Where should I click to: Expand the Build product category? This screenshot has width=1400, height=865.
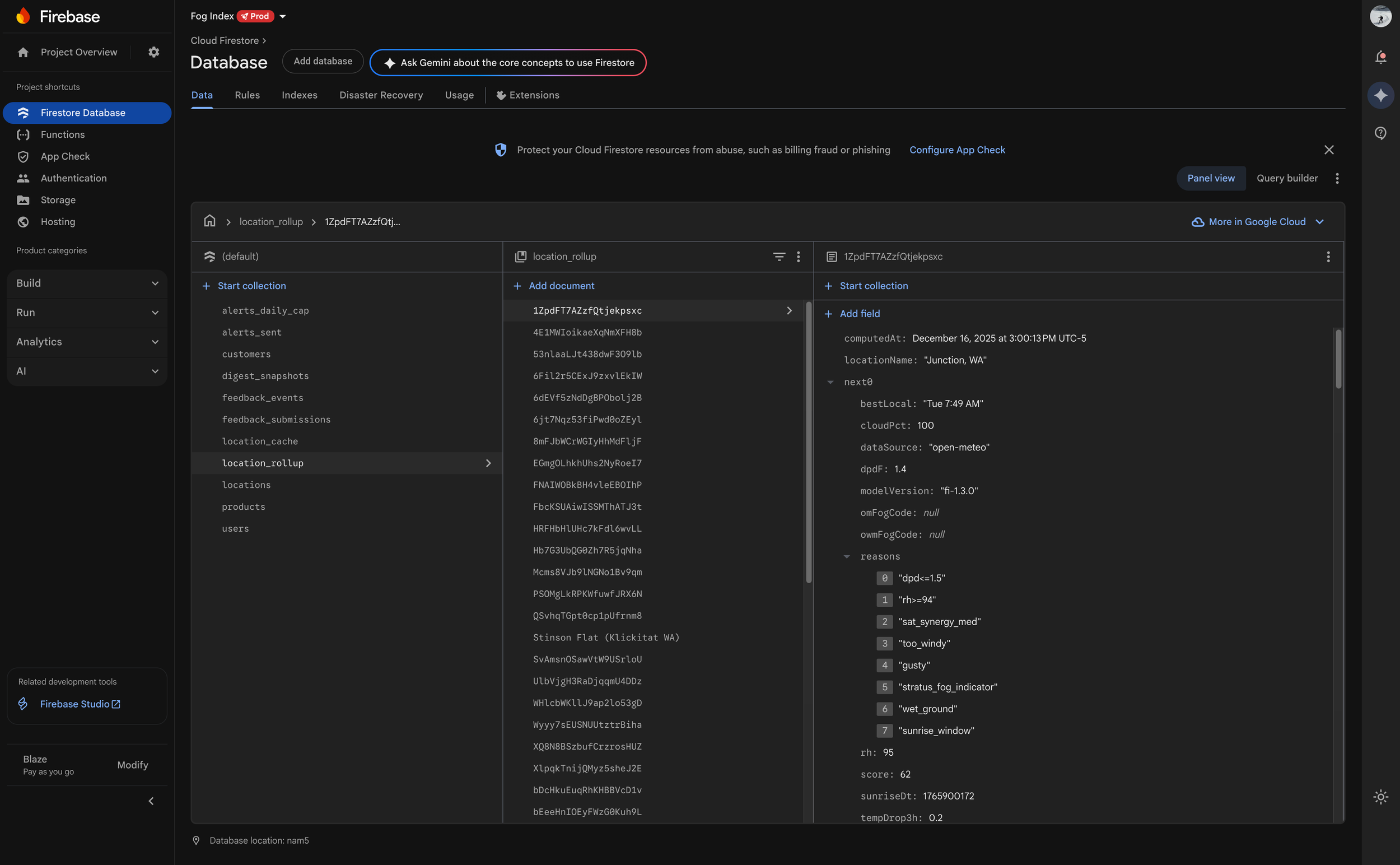point(87,283)
